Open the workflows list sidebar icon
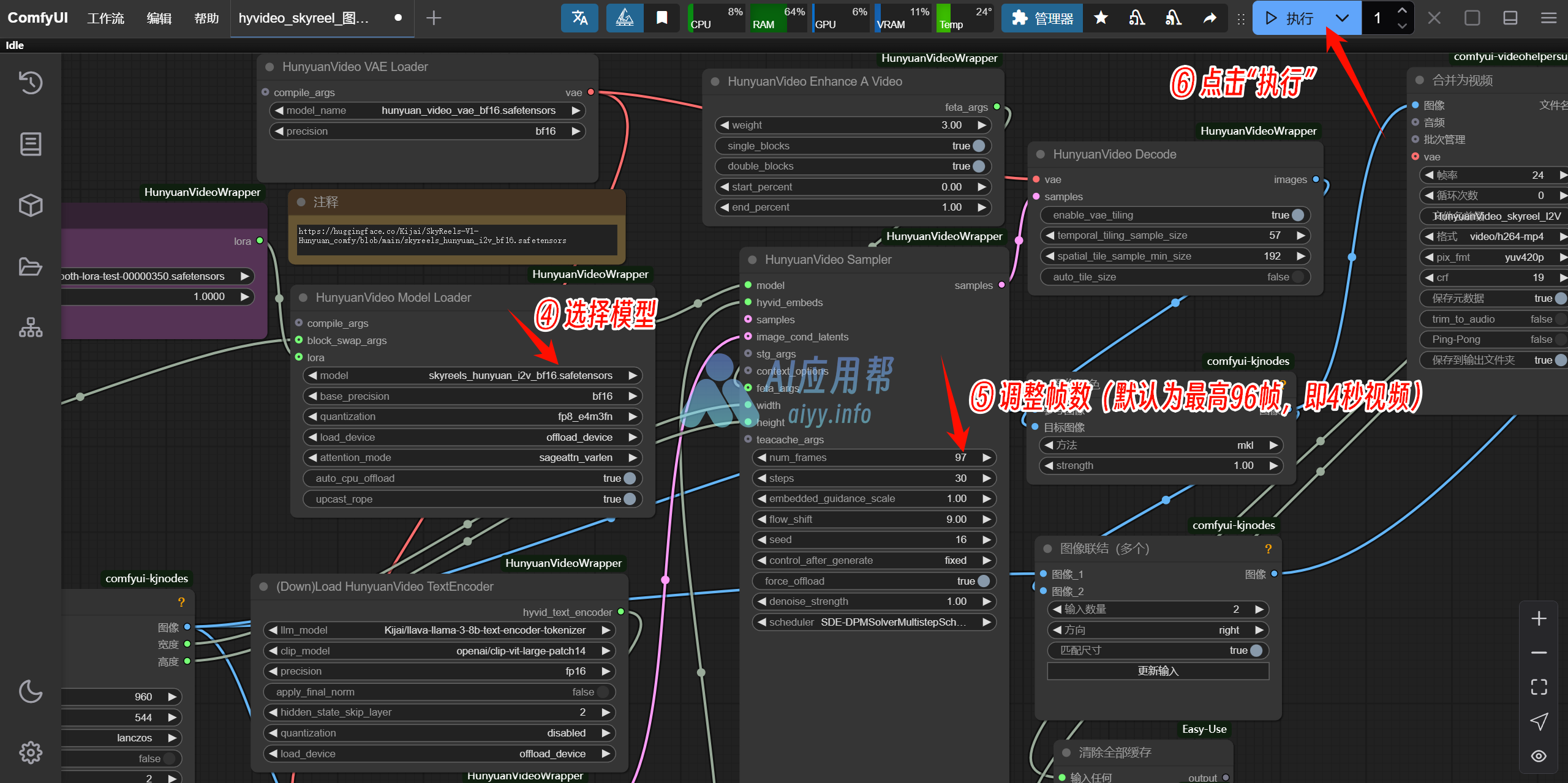Screen dimensions: 1568x783 click(x=31, y=144)
